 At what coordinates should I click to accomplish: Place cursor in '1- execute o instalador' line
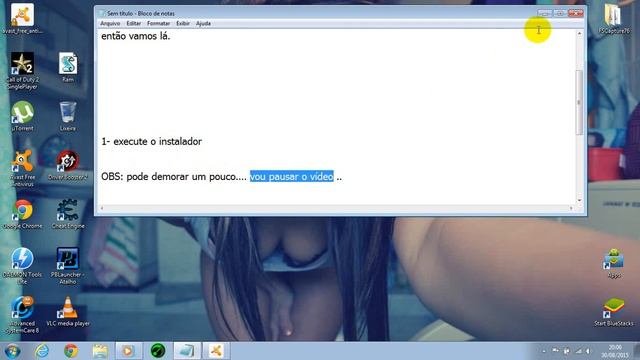[x=151, y=142]
